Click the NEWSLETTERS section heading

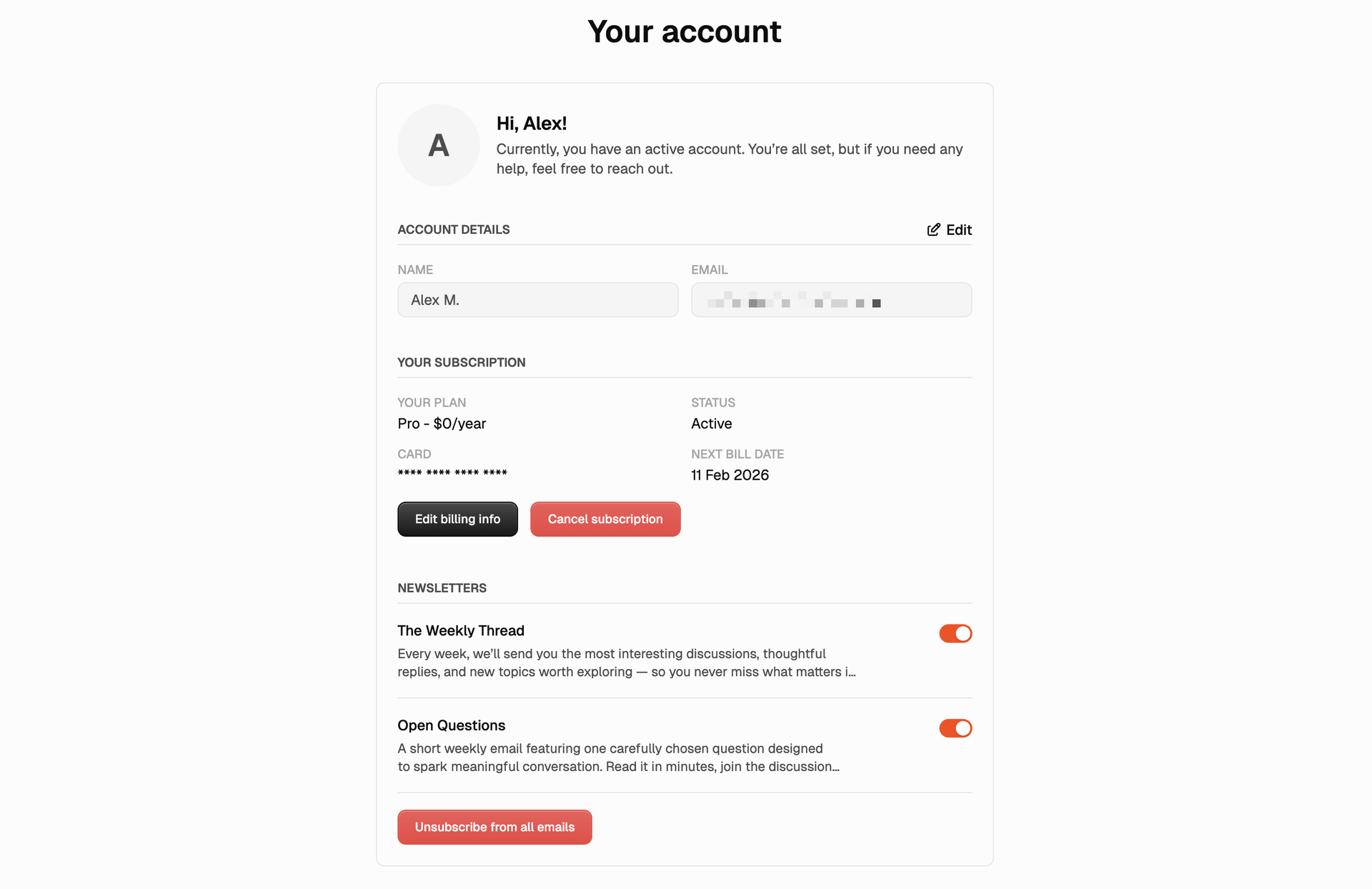pyautogui.click(x=442, y=587)
